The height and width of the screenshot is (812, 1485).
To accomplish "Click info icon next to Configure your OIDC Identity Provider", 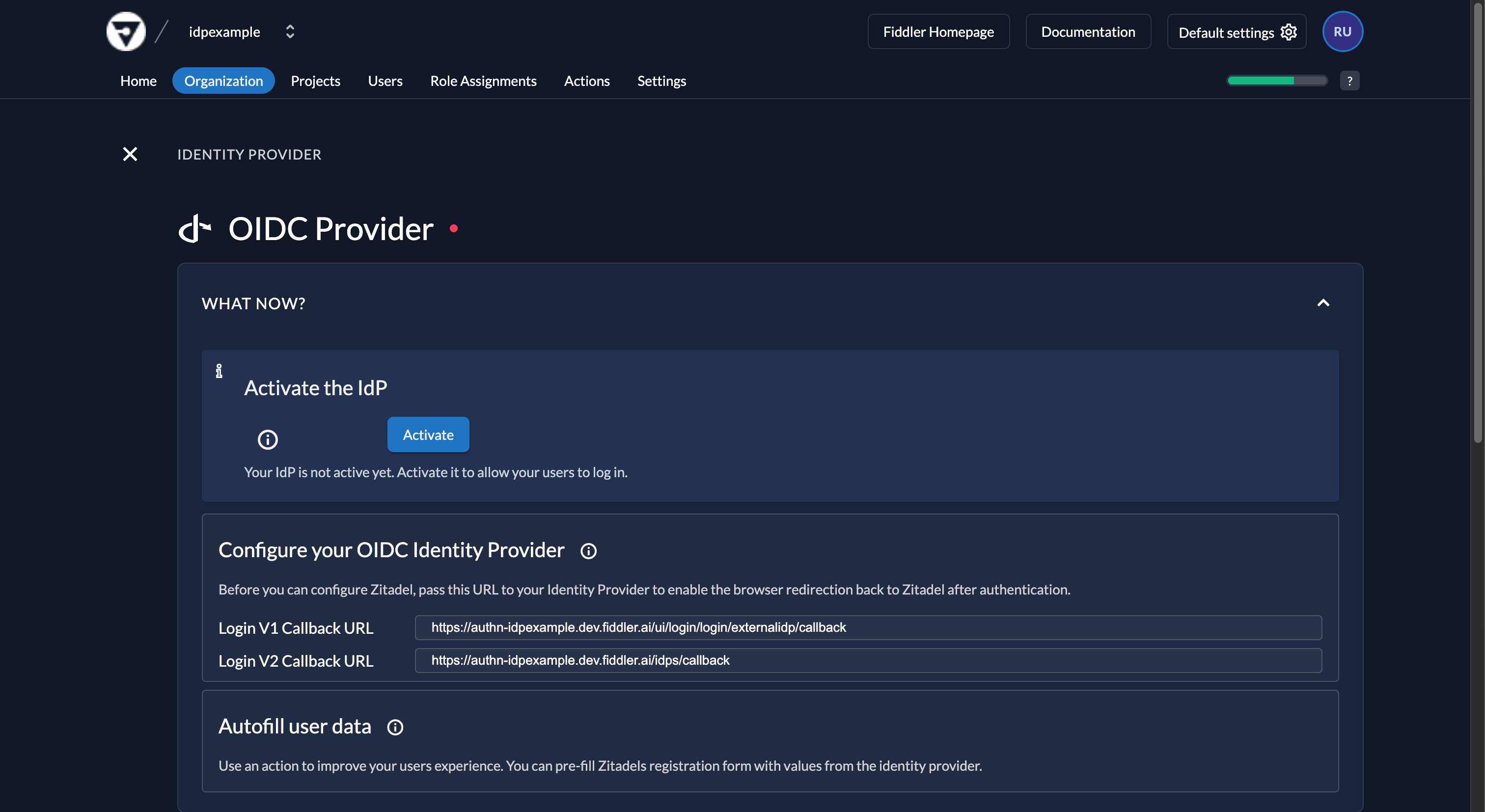I will tap(588, 551).
